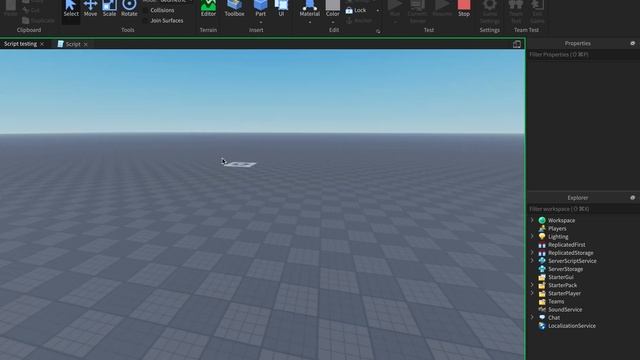Open Game Settings

490,11
